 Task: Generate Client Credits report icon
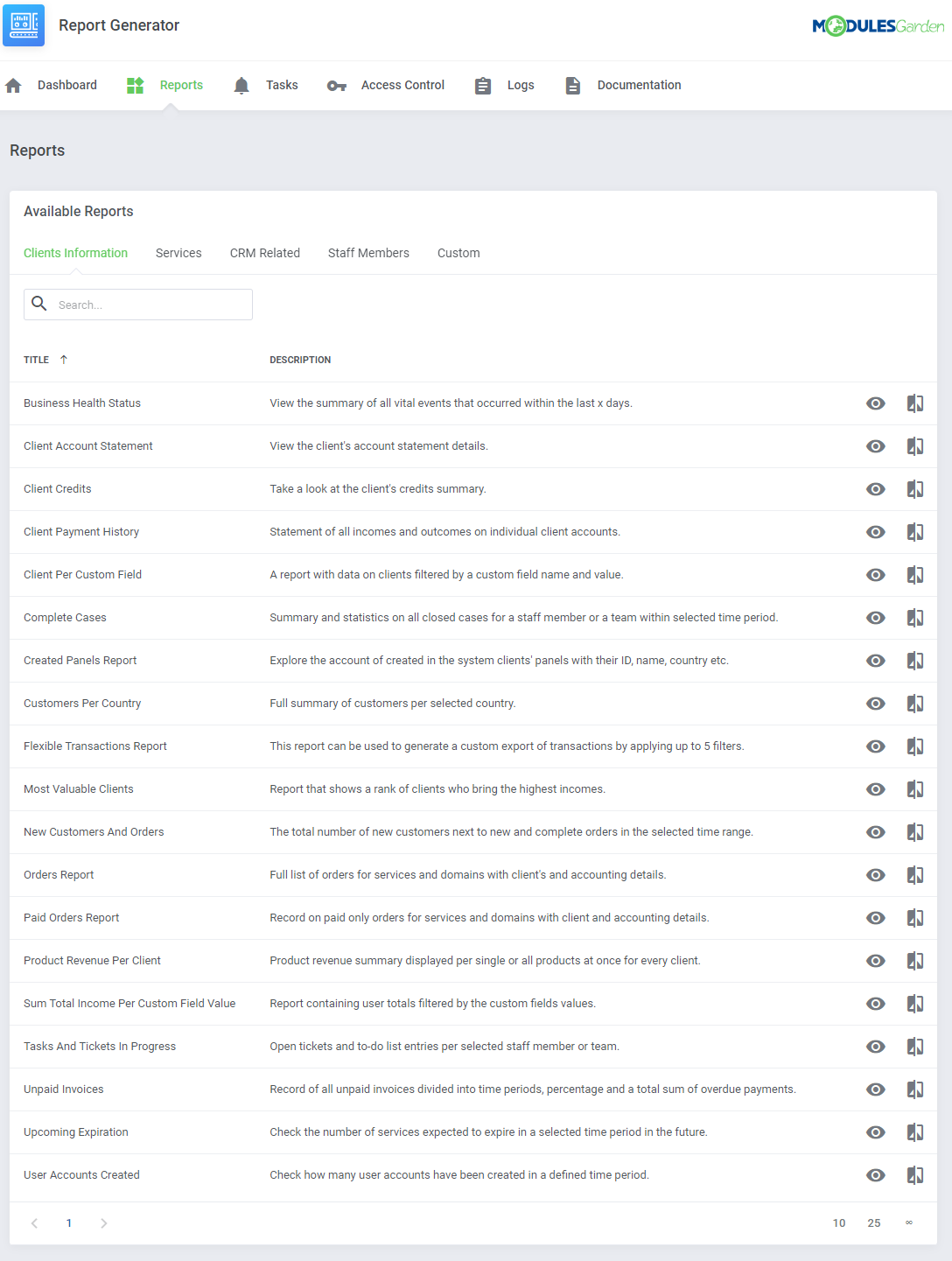pyautogui.click(x=915, y=489)
